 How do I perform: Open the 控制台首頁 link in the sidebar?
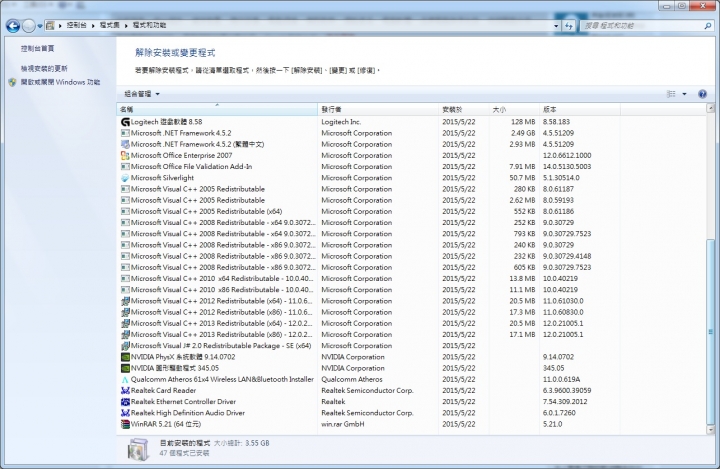(38, 48)
